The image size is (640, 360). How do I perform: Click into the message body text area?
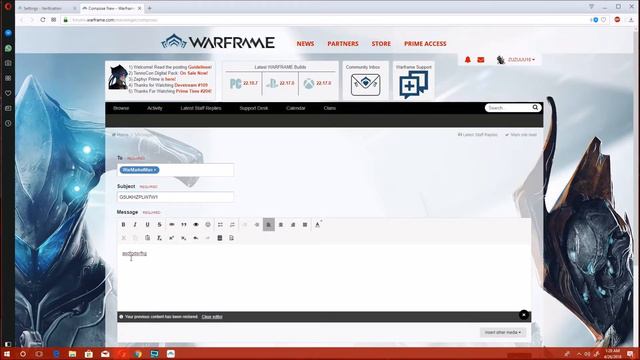pos(324,278)
